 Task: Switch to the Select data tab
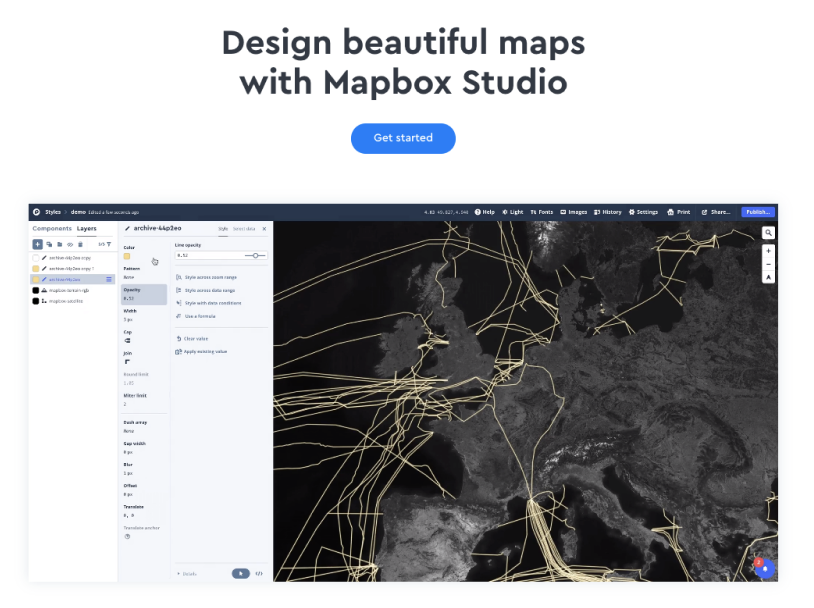[245, 228]
